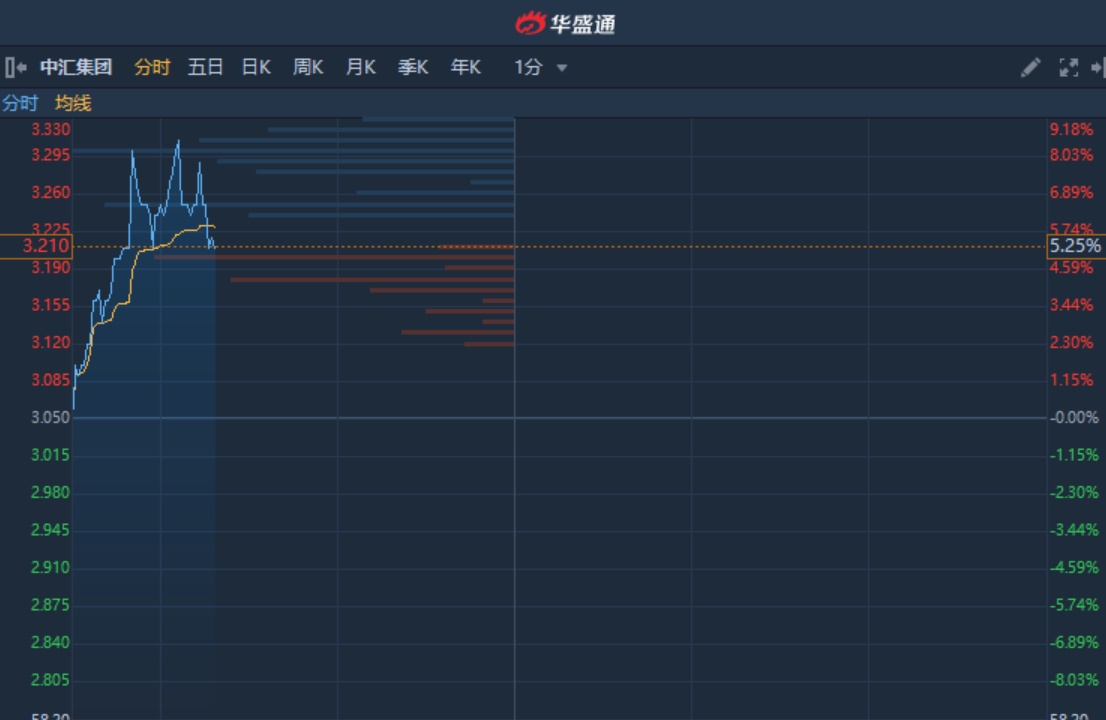Select the 月K candlestick tab

pyautogui.click(x=360, y=68)
